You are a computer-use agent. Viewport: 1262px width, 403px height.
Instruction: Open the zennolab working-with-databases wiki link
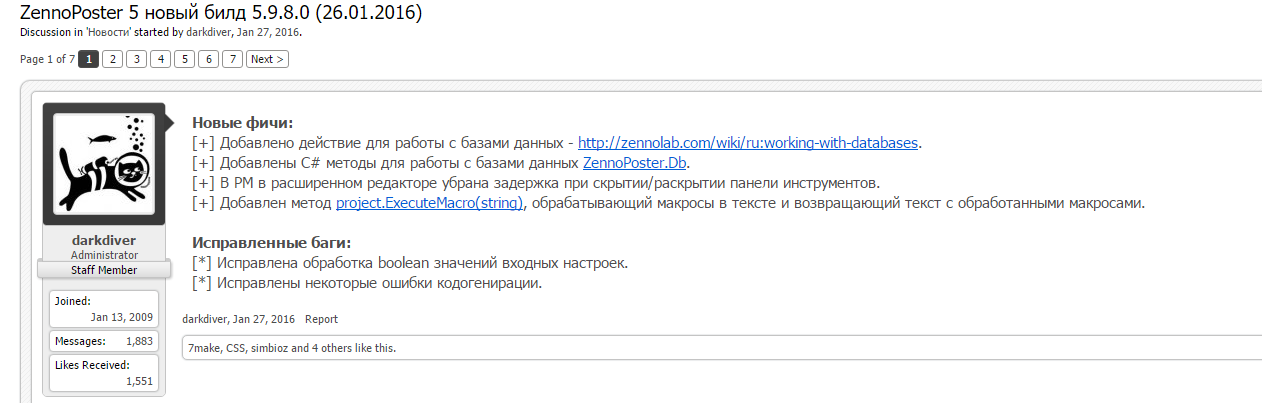tap(747, 142)
